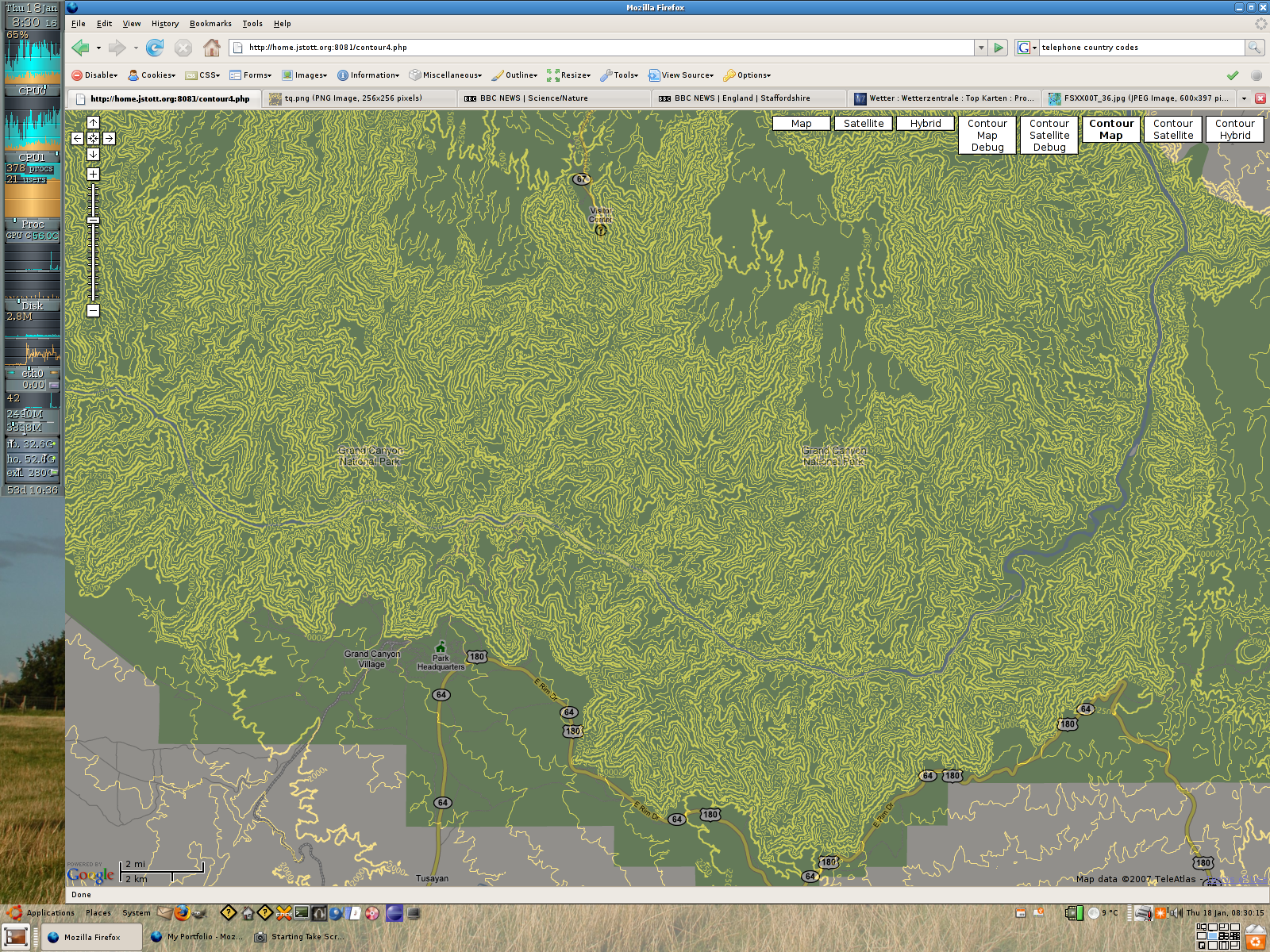Viewport: 1270px width, 952px height.
Task: Open the Bookmarks menu
Action: (x=210, y=24)
